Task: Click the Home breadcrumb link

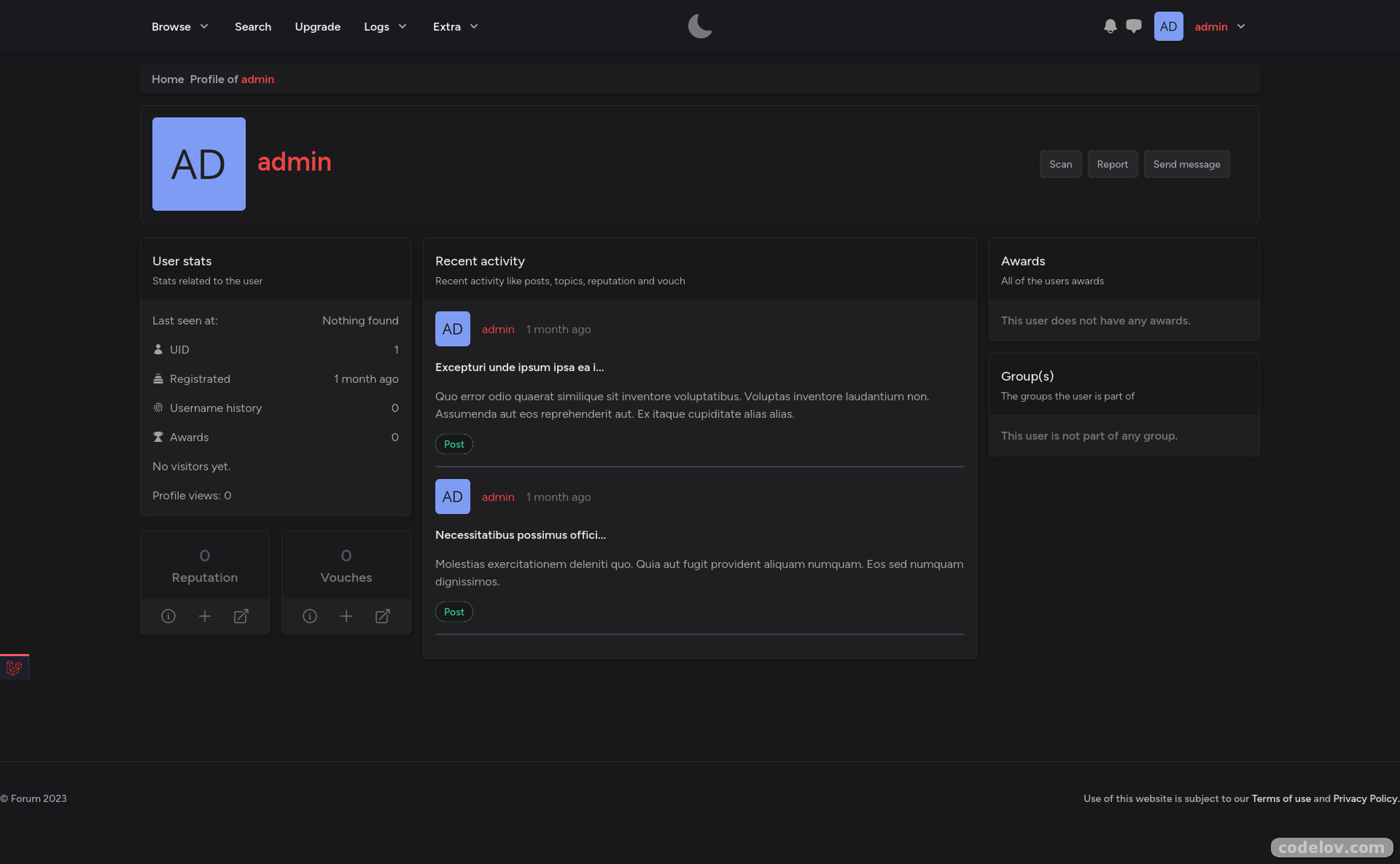Action: pos(167,79)
